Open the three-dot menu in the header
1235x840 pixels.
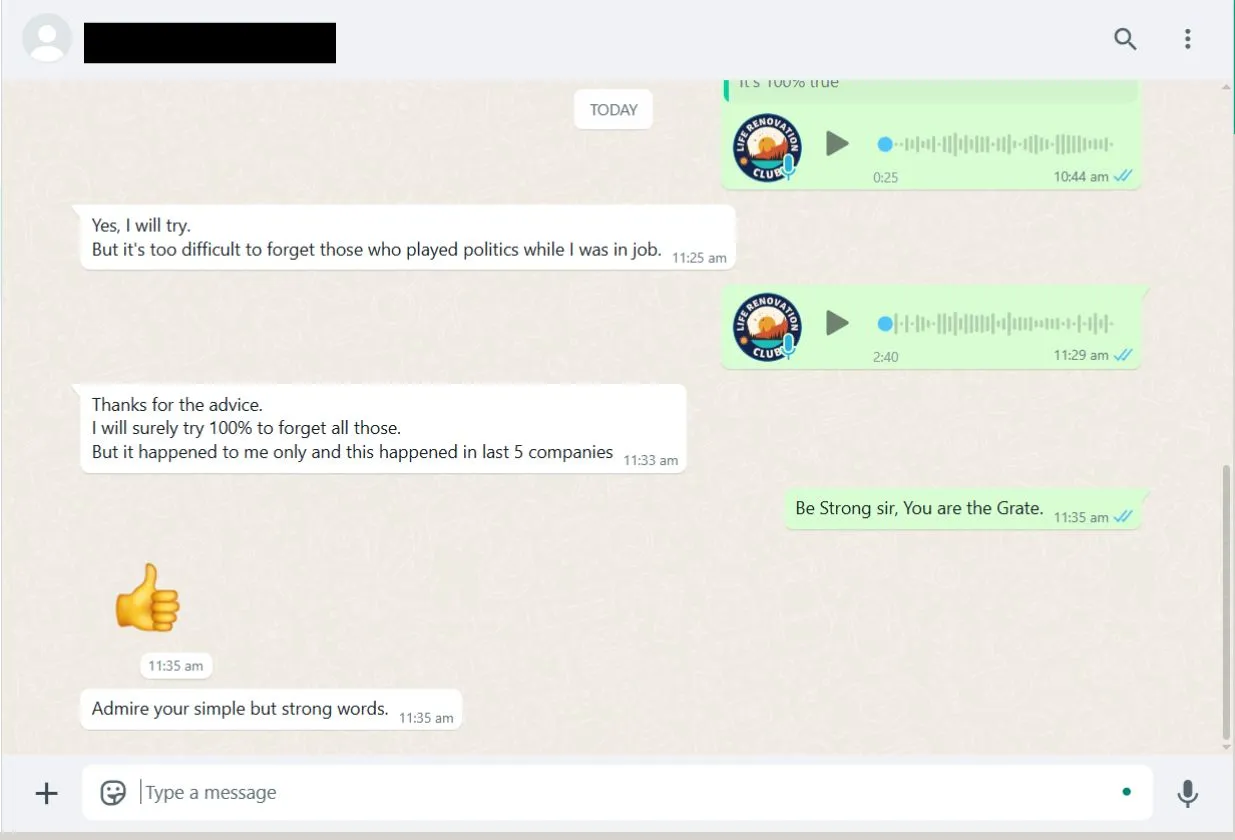(x=1187, y=39)
